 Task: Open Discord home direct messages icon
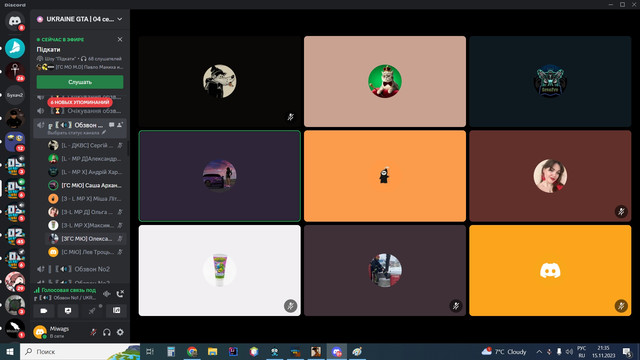click(x=15, y=21)
